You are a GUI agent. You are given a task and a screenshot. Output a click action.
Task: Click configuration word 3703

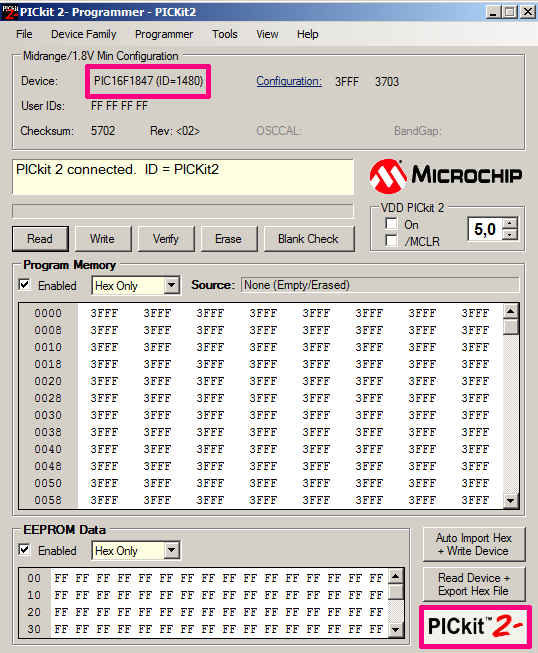pos(387,82)
